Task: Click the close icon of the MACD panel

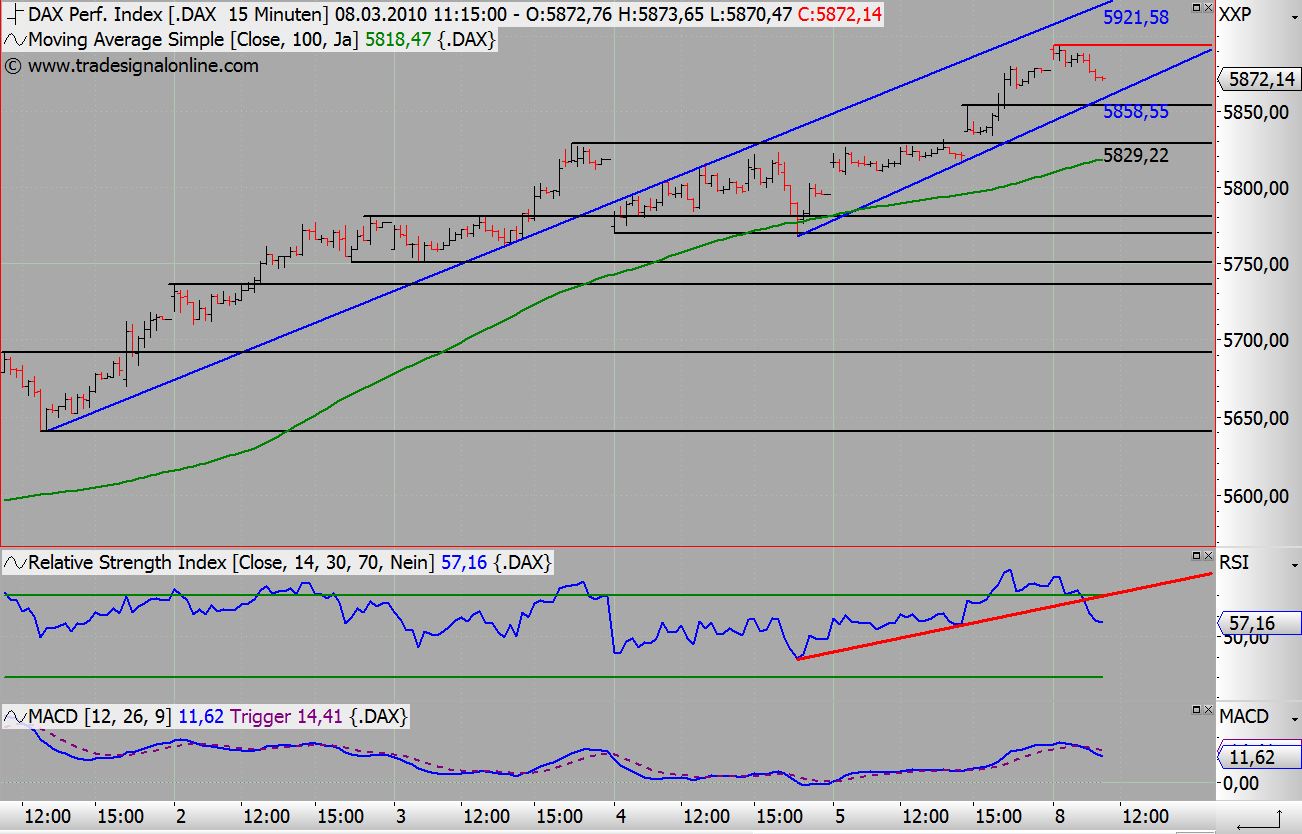Action: point(1208,710)
